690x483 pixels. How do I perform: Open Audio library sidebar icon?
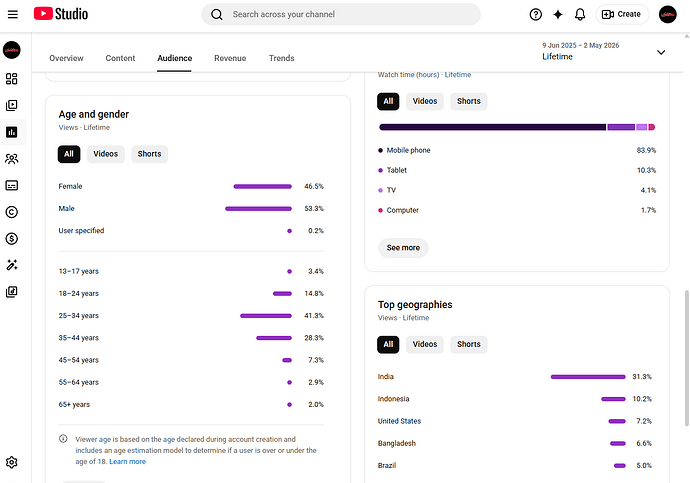pyautogui.click(x=12, y=292)
